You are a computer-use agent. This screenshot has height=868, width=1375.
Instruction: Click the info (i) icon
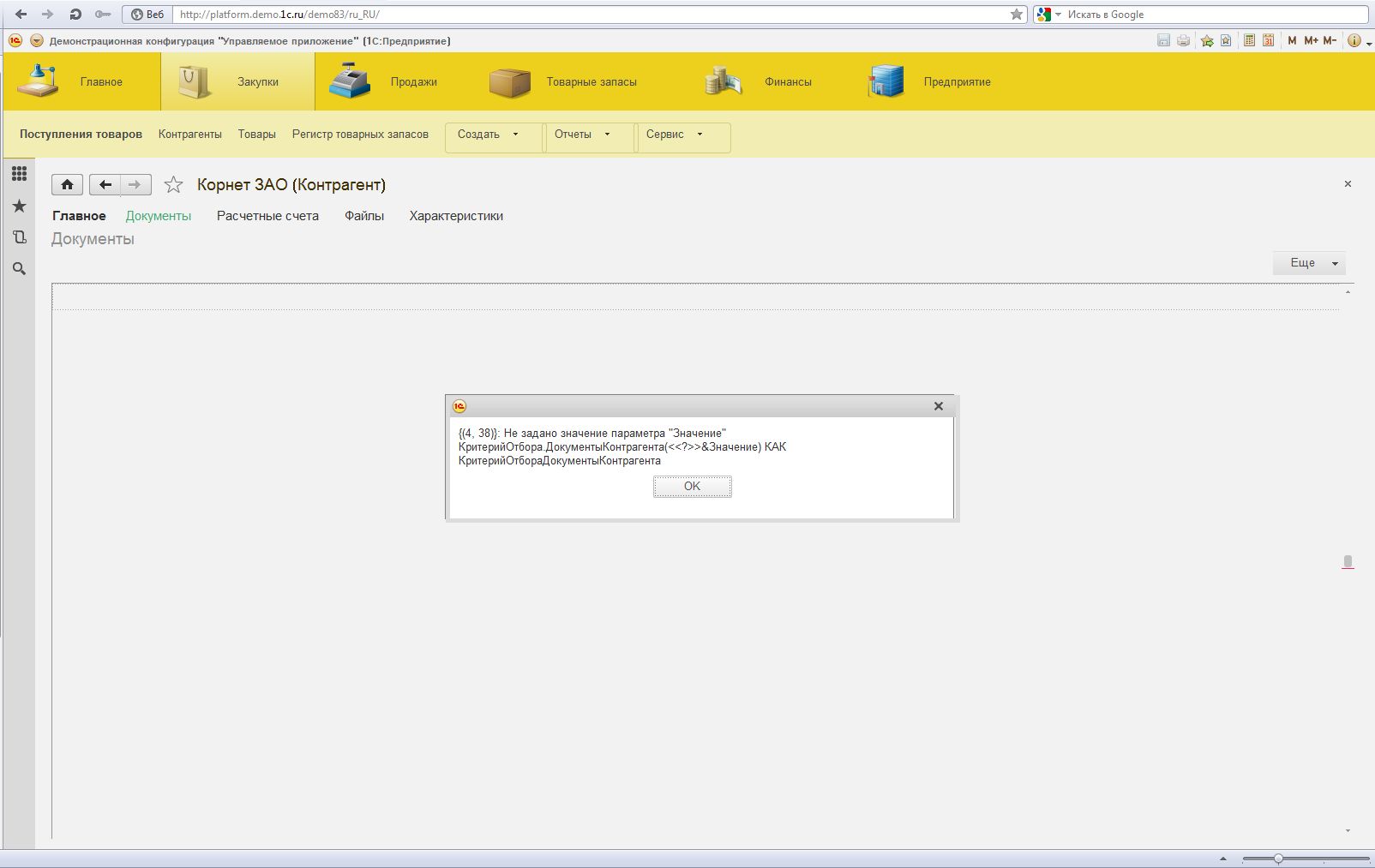pyautogui.click(x=1354, y=40)
